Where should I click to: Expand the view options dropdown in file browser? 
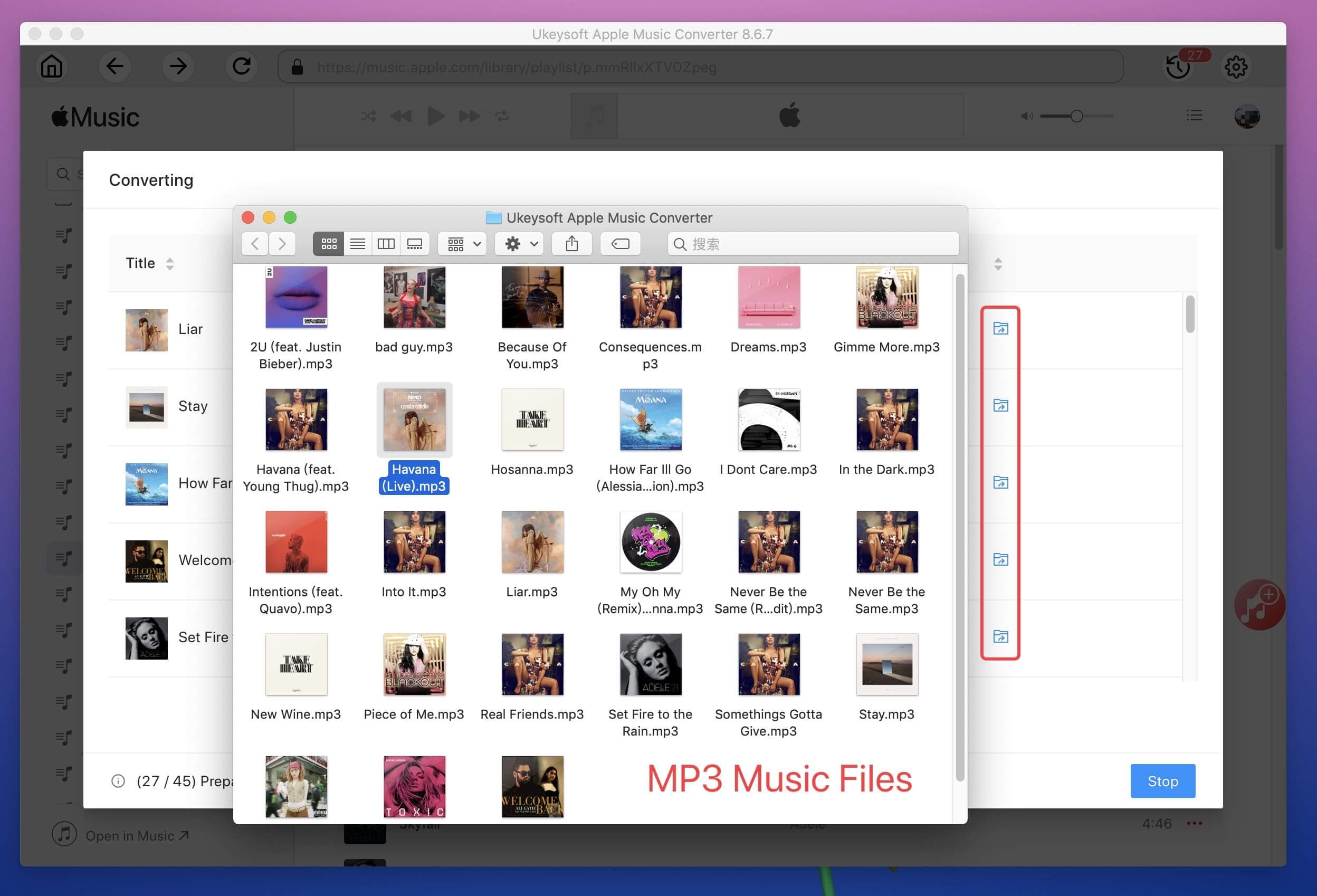(463, 243)
